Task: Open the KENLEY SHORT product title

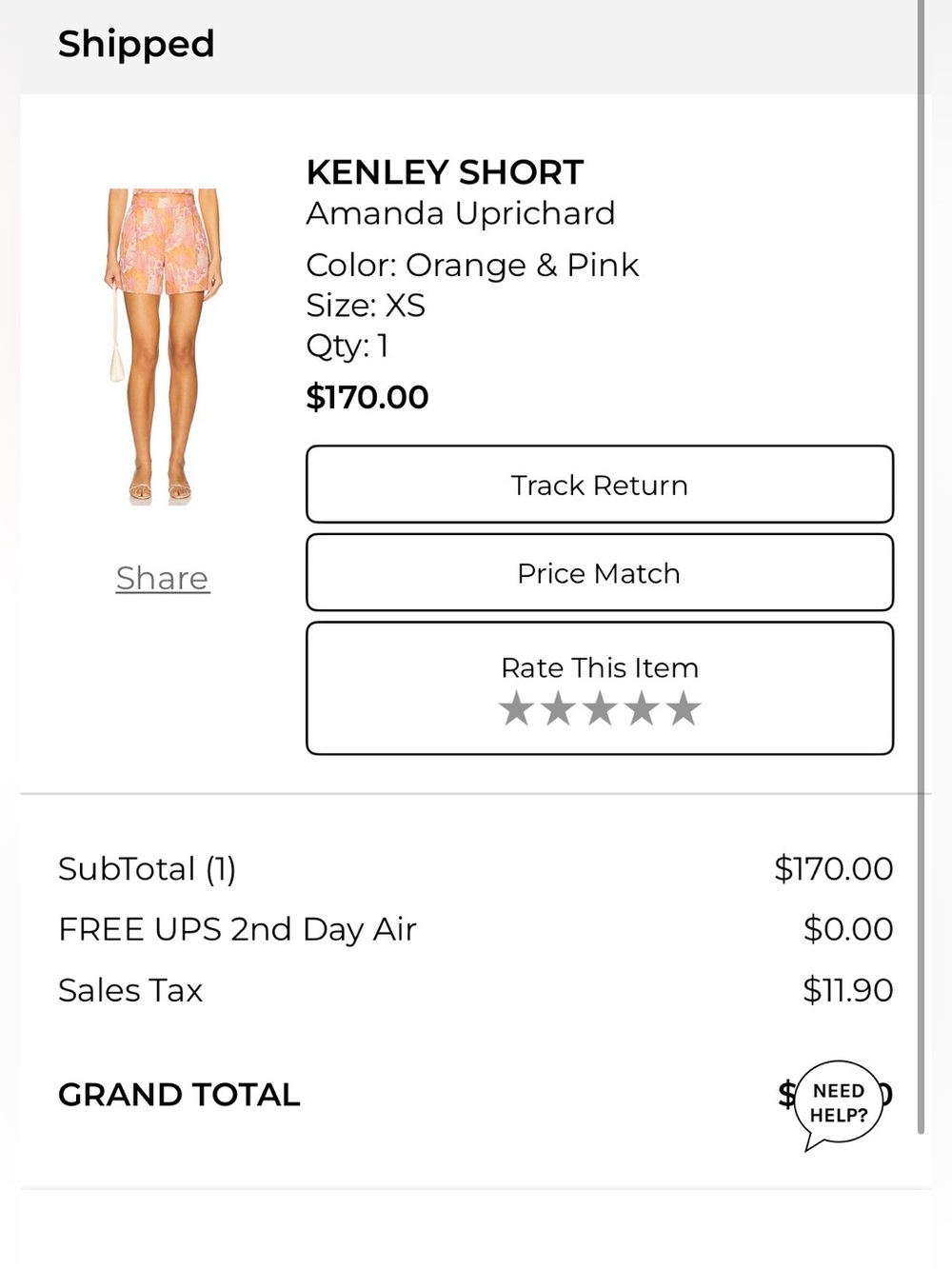Action: (445, 172)
